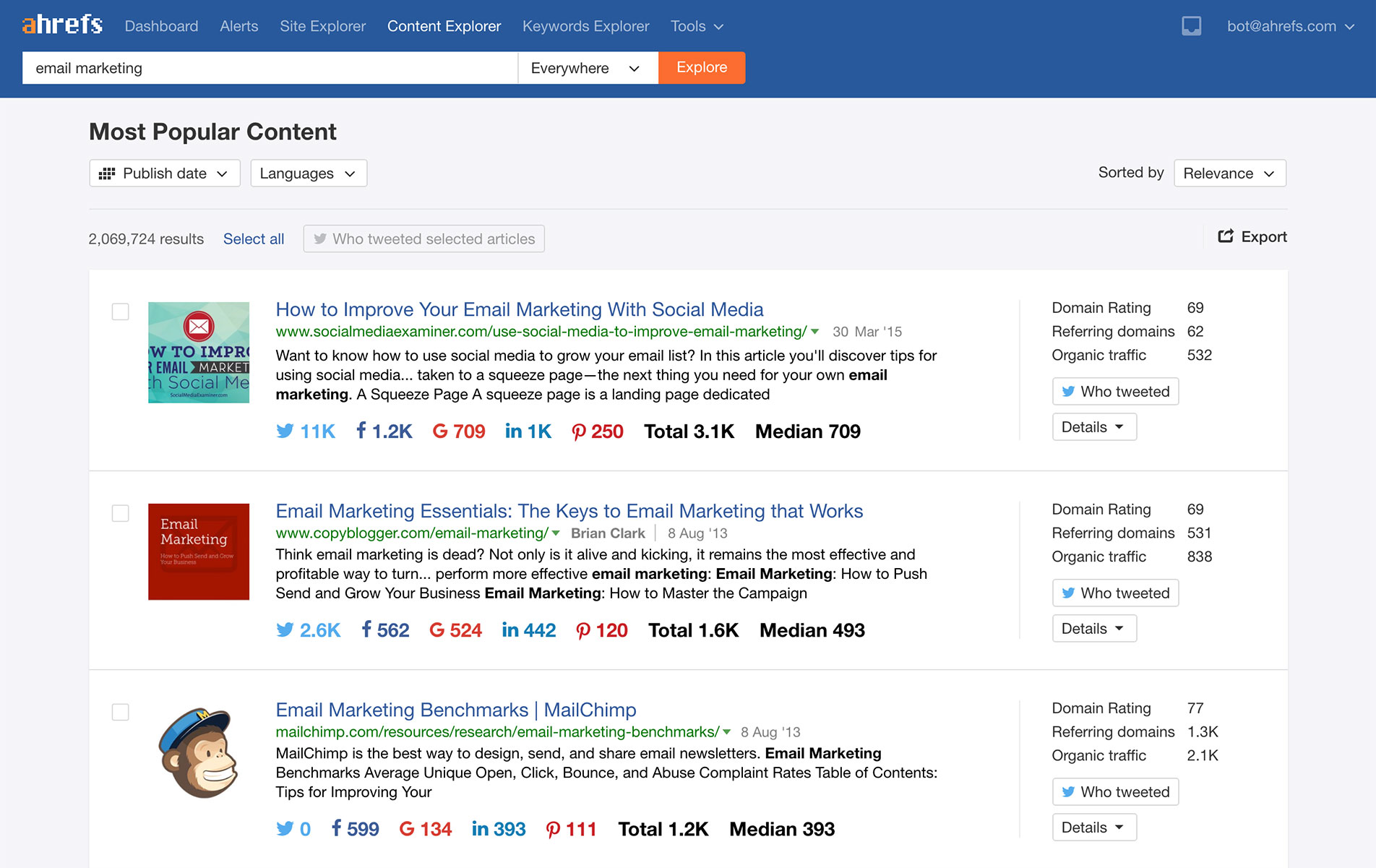Click Facebook share count 1.2K
The image size is (1376, 868).
pos(384,431)
